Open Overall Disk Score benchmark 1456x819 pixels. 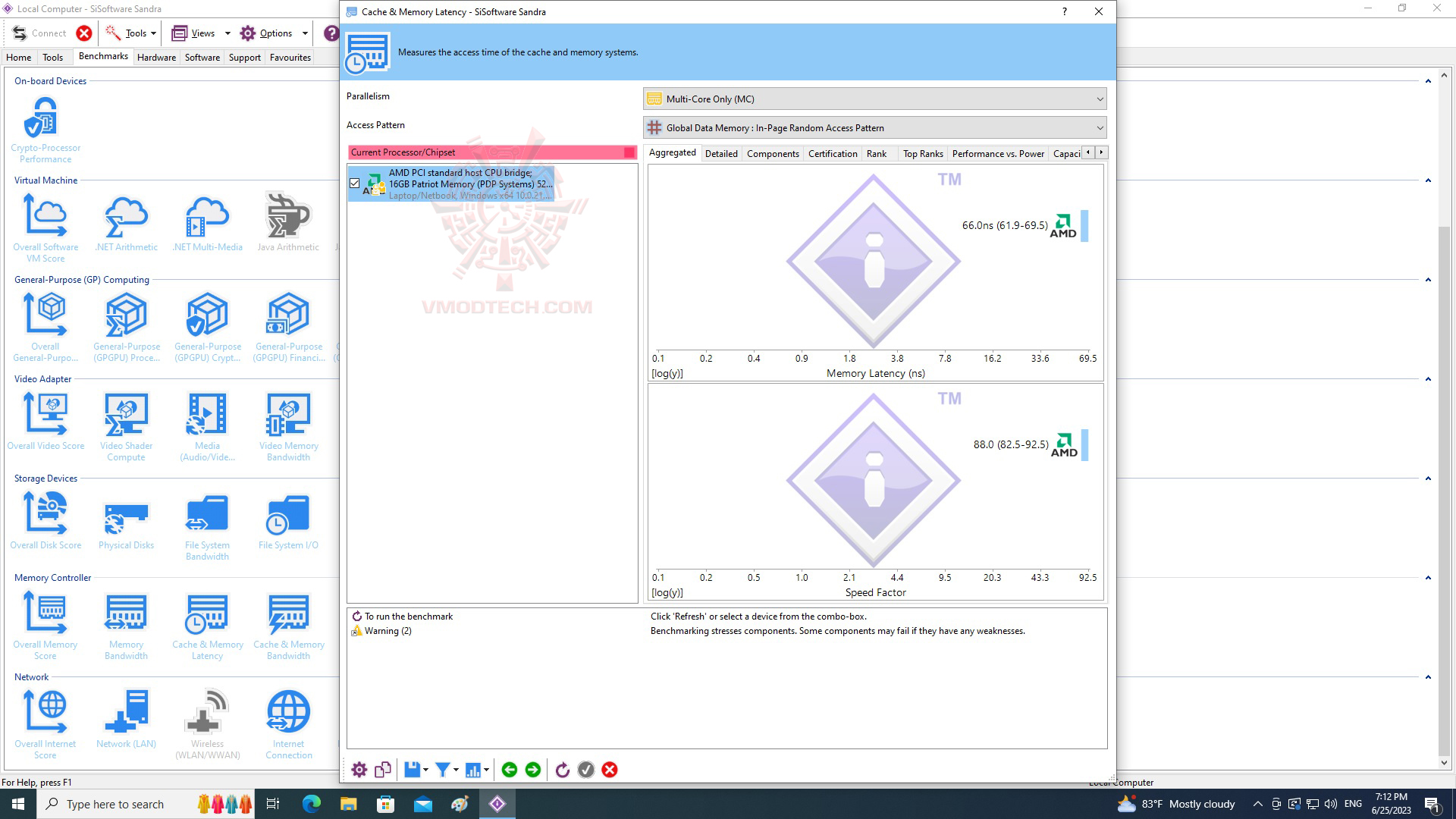click(x=45, y=521)
